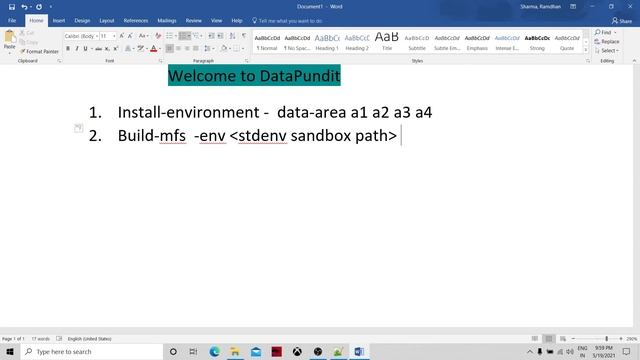The image size is (640, 360).
Task: Click the Sort icon
Action: coord(232,36)
